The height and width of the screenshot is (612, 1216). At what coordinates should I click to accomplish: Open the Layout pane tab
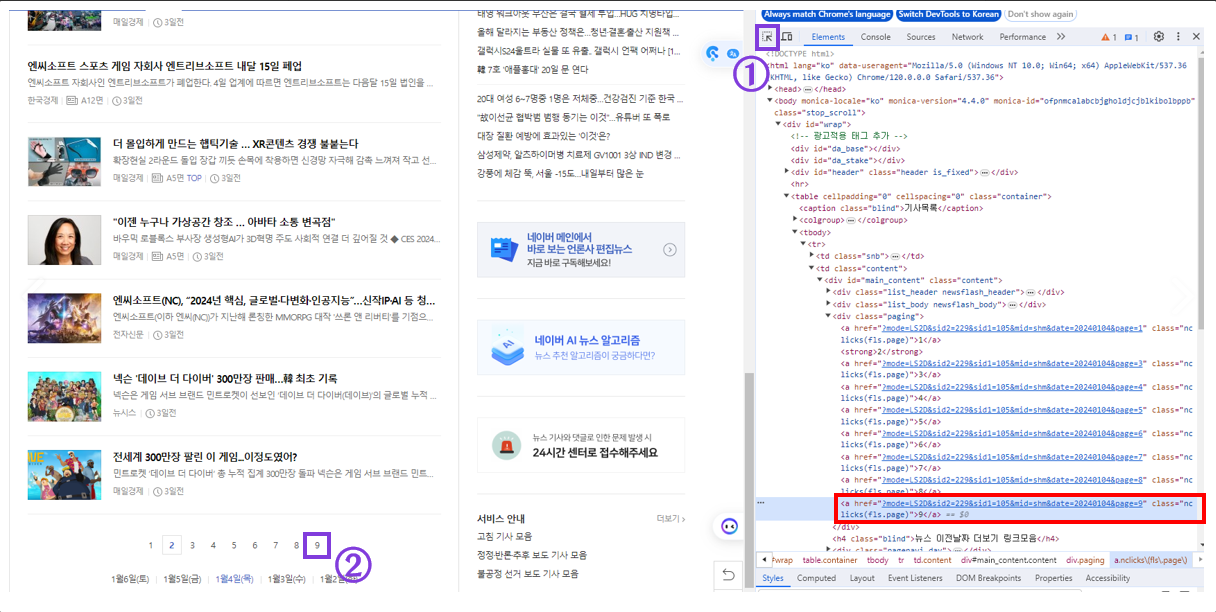(x=862, y=578)
